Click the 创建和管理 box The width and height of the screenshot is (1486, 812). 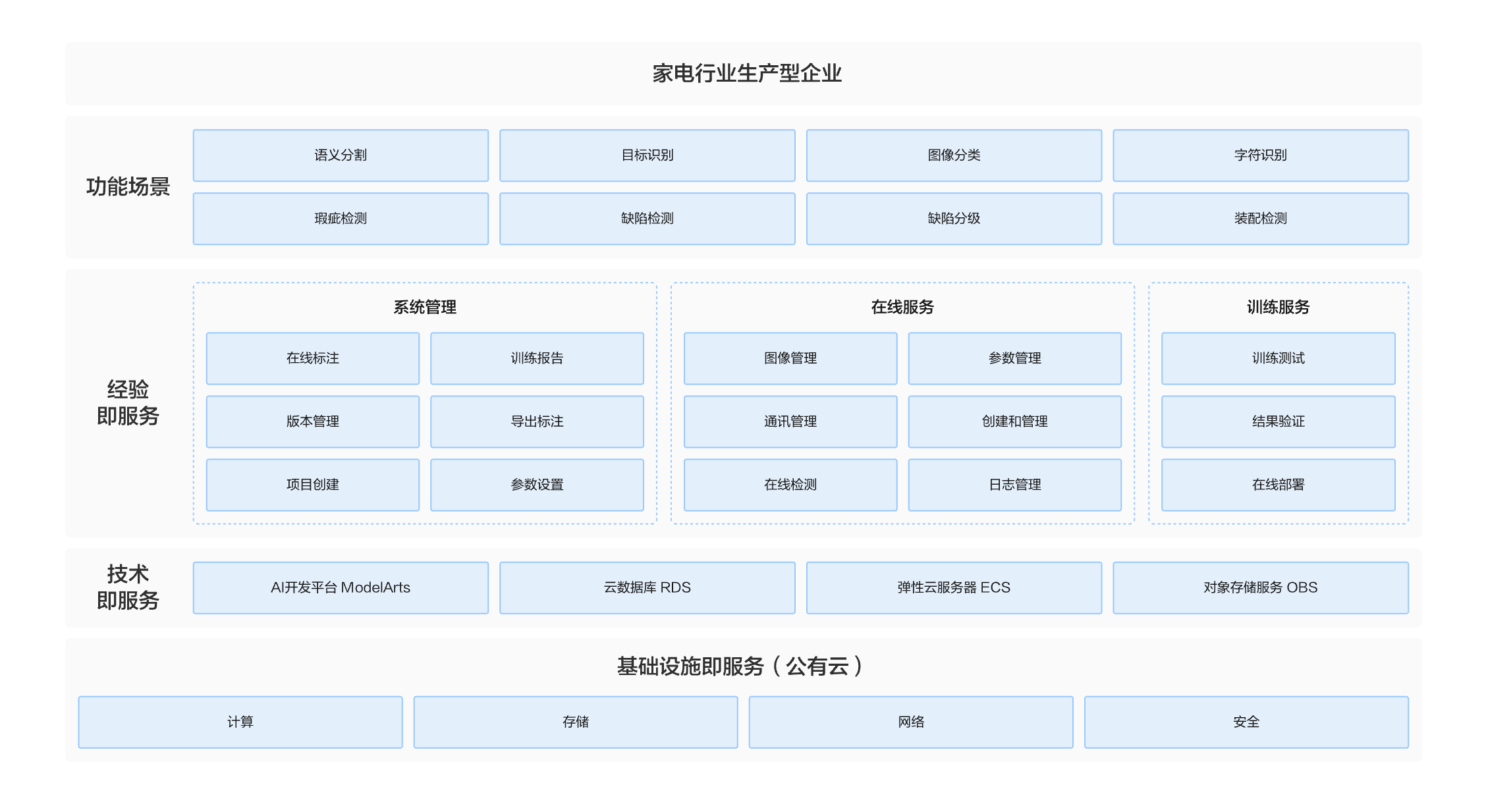click(x=1014, y=421)
